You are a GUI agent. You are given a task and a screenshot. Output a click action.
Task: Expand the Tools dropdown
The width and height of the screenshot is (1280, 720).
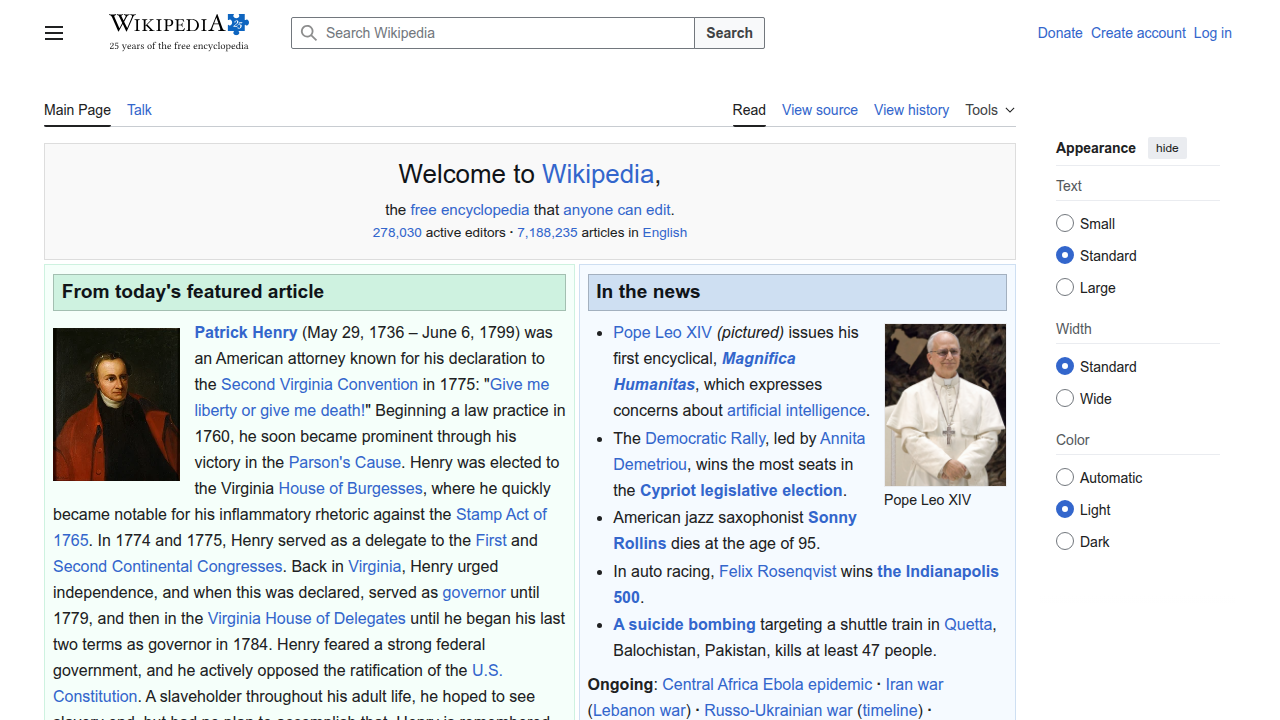(x=990, y=110)
